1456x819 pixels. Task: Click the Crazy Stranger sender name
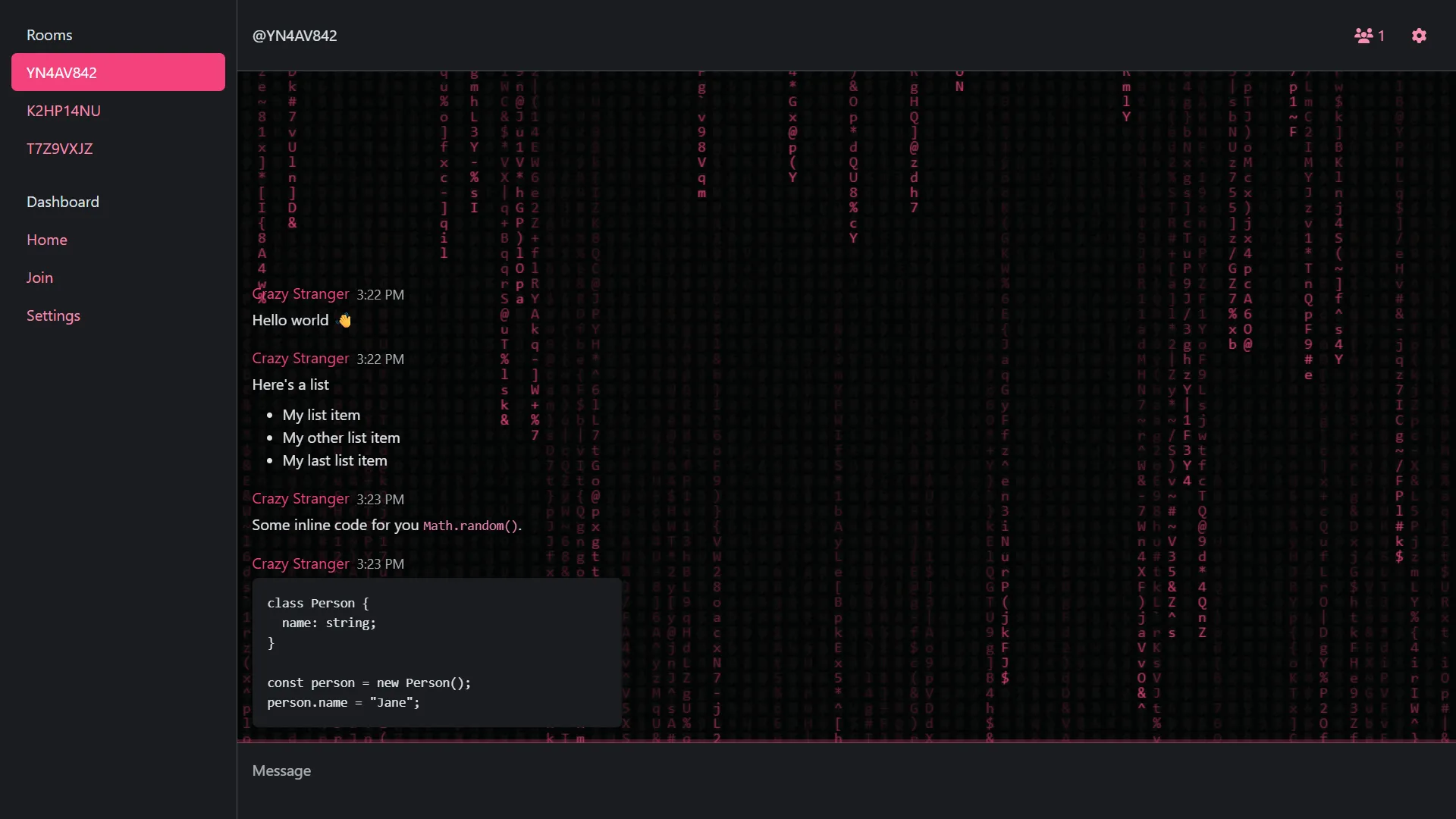pos(300,294)
